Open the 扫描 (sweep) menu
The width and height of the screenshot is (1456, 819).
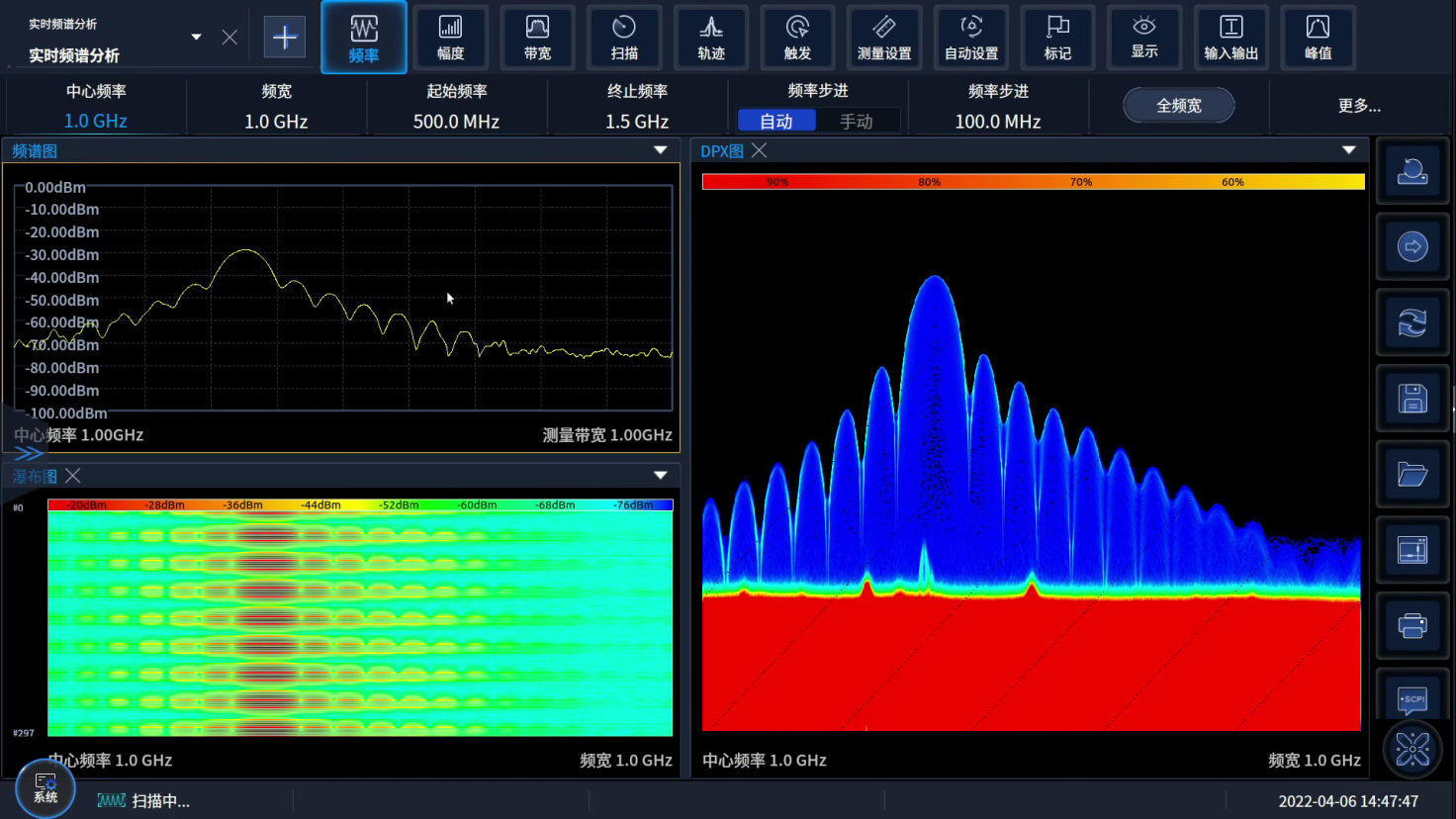click(624, 38)
